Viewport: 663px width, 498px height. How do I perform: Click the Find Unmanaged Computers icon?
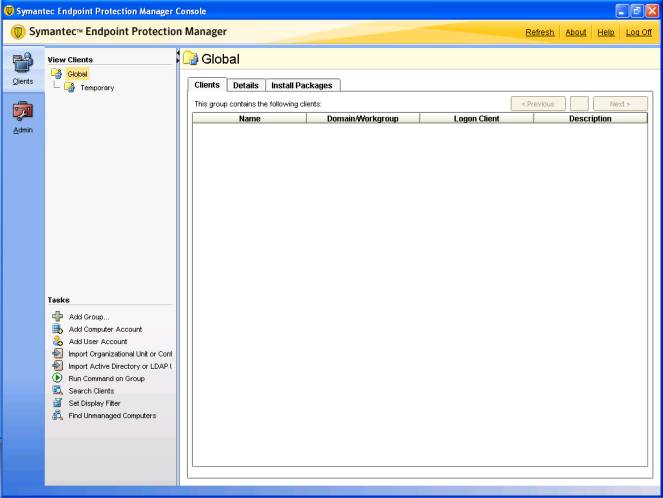(x=58, y=415)
